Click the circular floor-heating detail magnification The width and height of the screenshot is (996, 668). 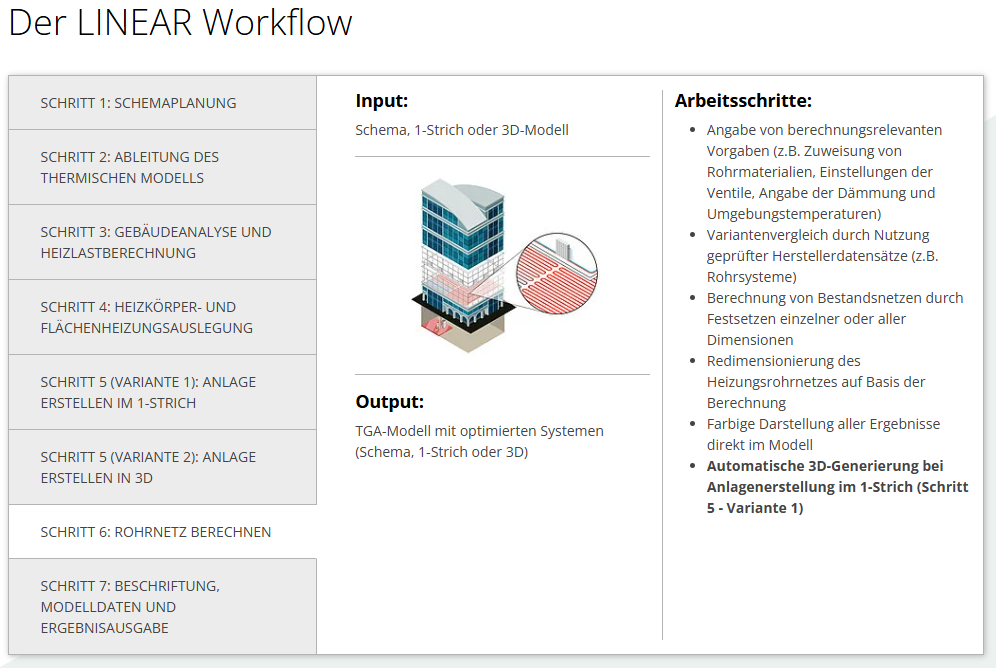557,266
